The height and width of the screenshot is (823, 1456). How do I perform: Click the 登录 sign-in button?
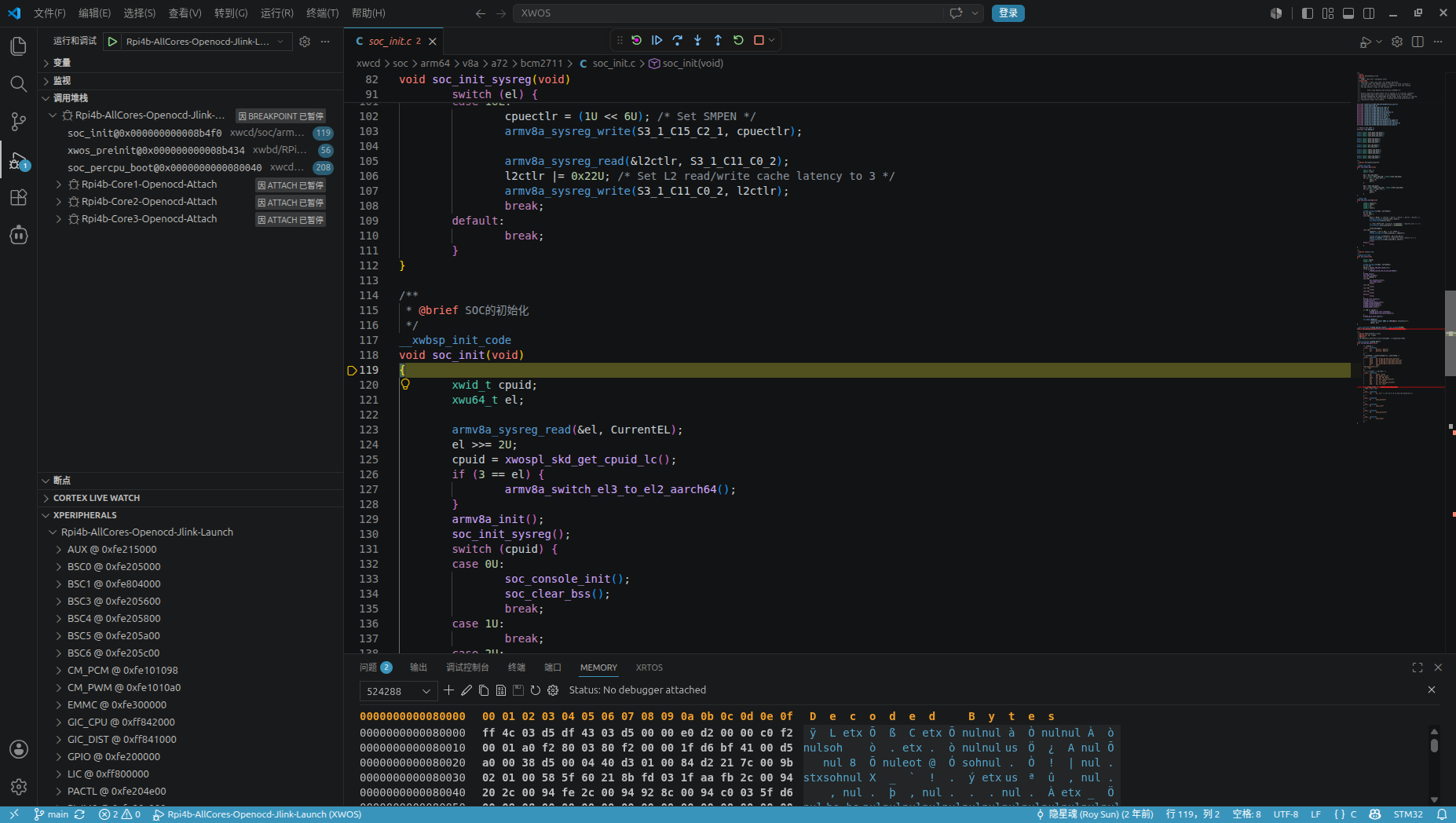coord(1008,13)
